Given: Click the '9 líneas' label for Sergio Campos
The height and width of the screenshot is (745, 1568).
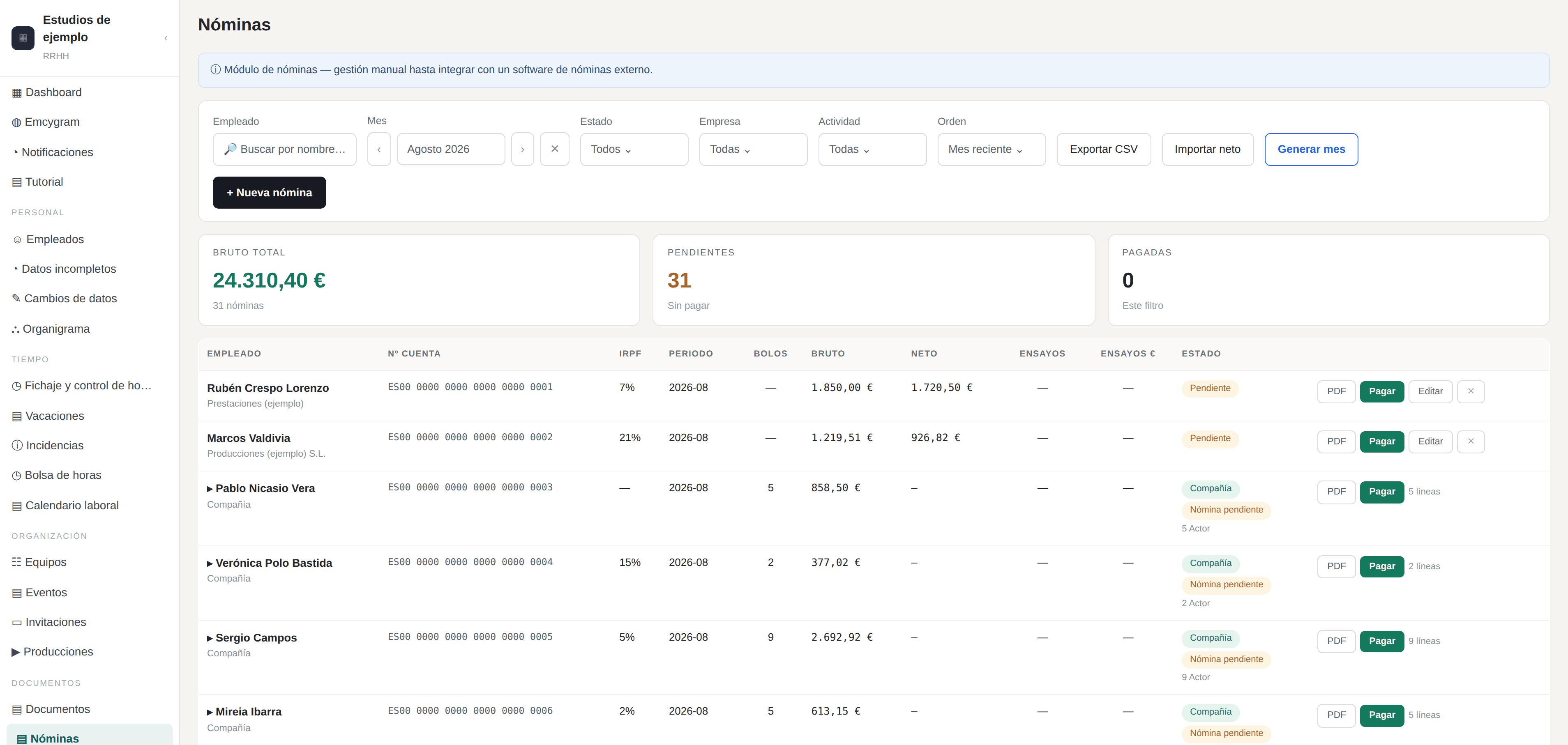Looking at the screenshot, I should click(1424, 642).
